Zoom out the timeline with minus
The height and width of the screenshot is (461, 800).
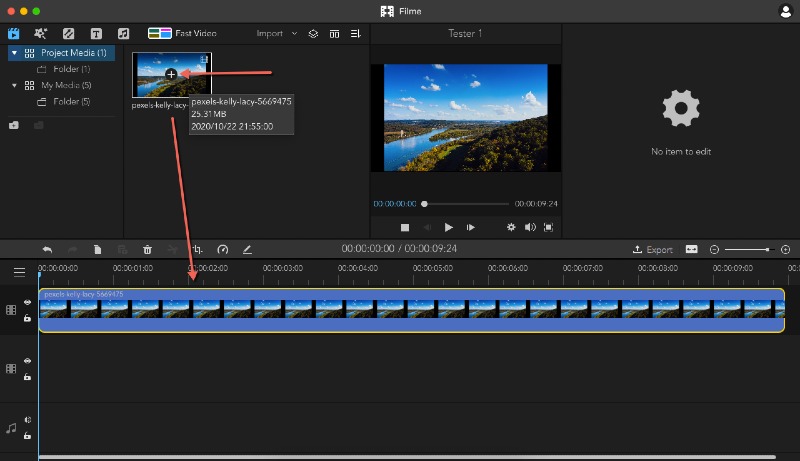714,249
